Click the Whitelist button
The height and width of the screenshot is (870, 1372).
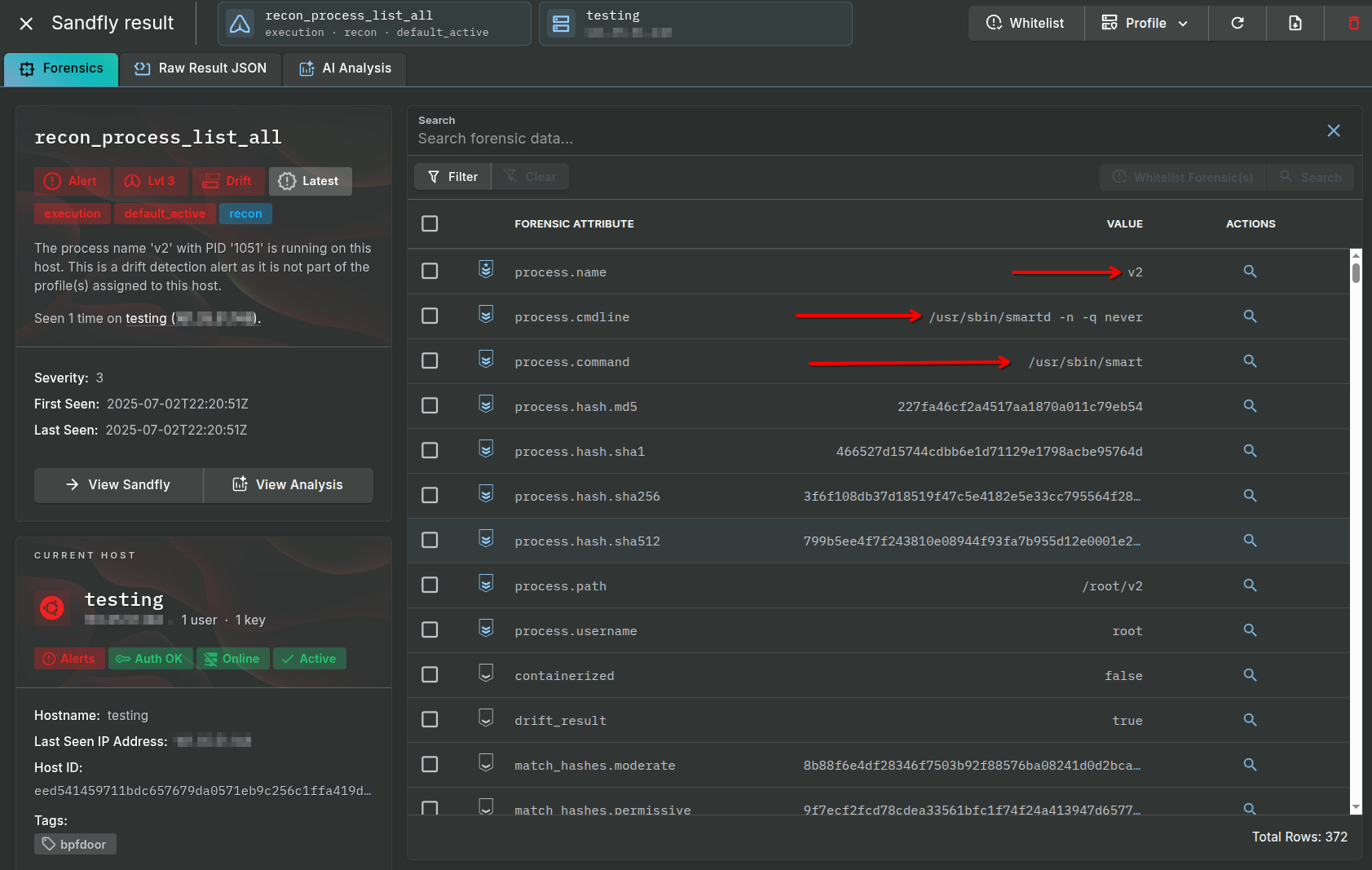coord(1026,23)
